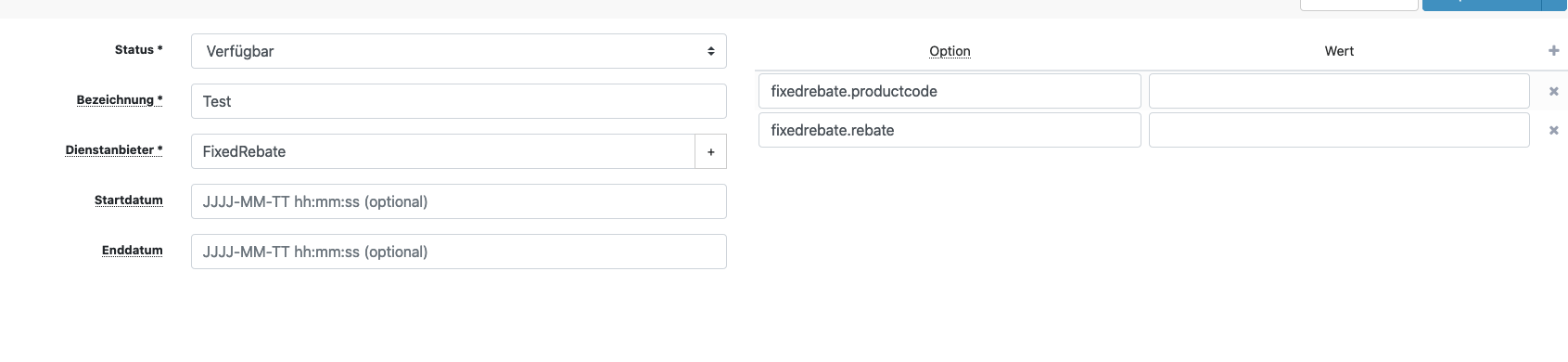Focus the Bezeichnung field containing Test
Viewport: 1568px width, 362px height.
pos(458,101)
